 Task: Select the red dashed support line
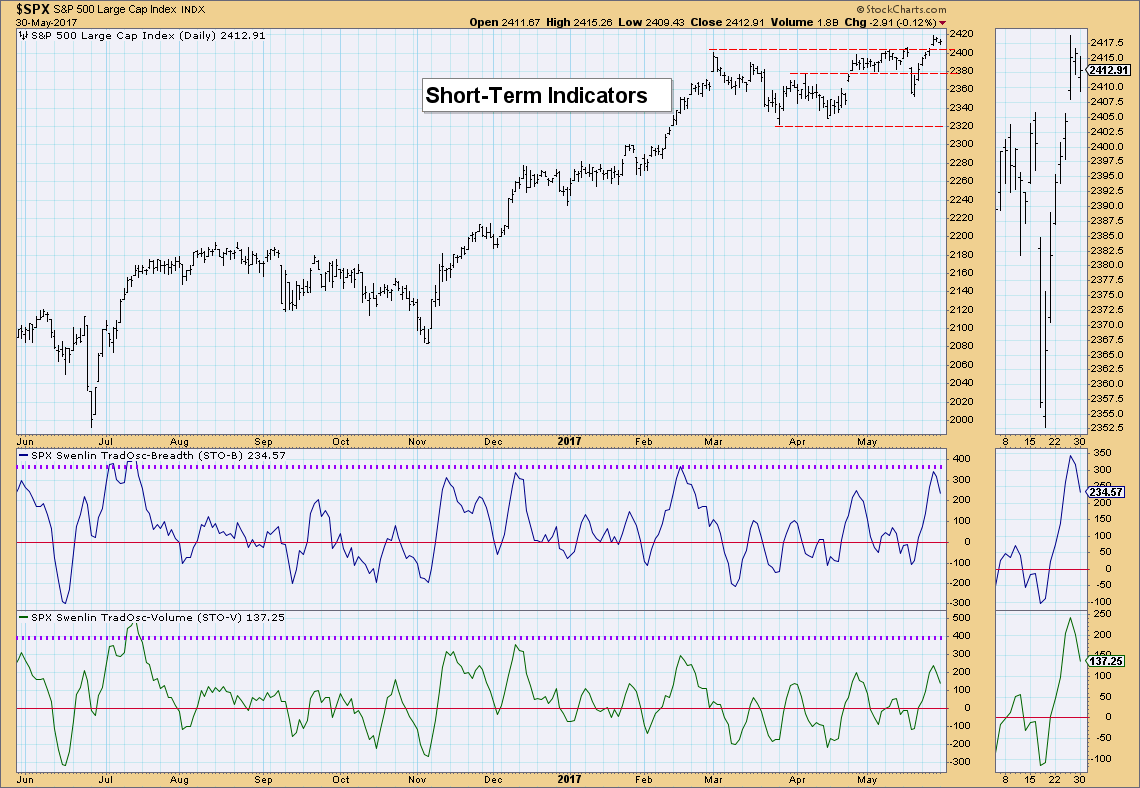coord(858,126)
